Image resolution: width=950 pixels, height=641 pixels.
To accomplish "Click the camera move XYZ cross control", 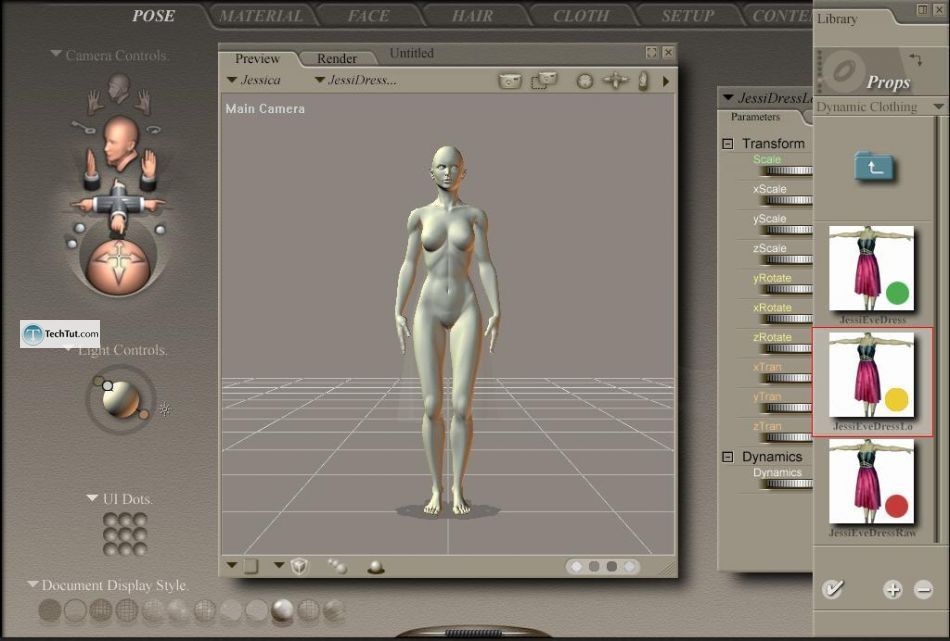I will 119,202.
